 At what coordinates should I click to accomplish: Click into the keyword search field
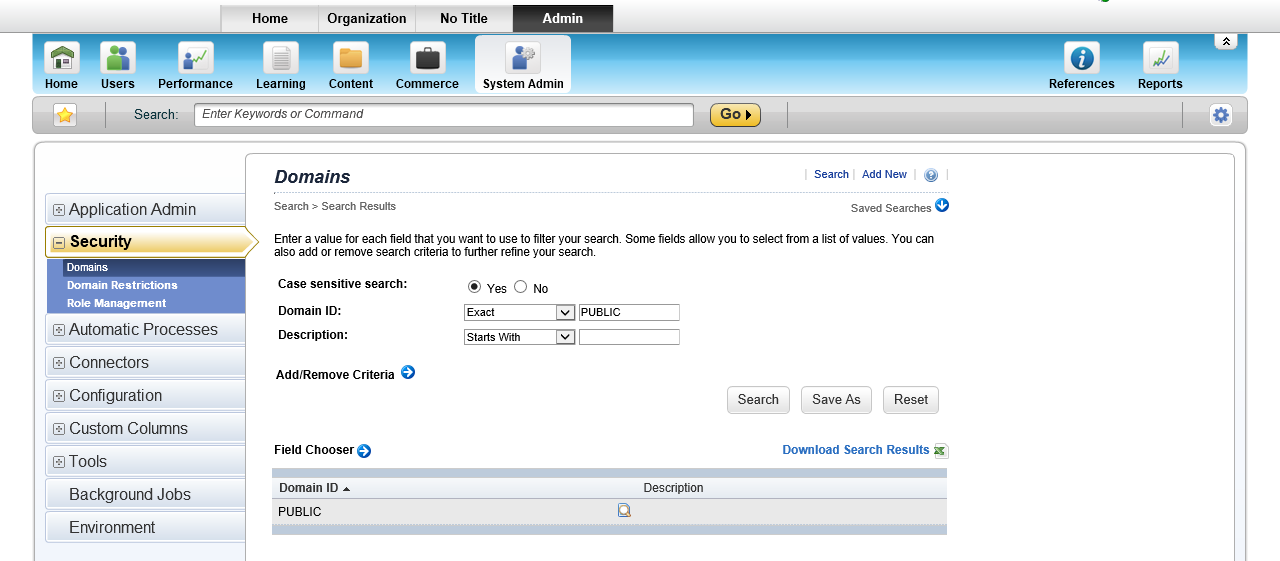(x=444, y=115)
